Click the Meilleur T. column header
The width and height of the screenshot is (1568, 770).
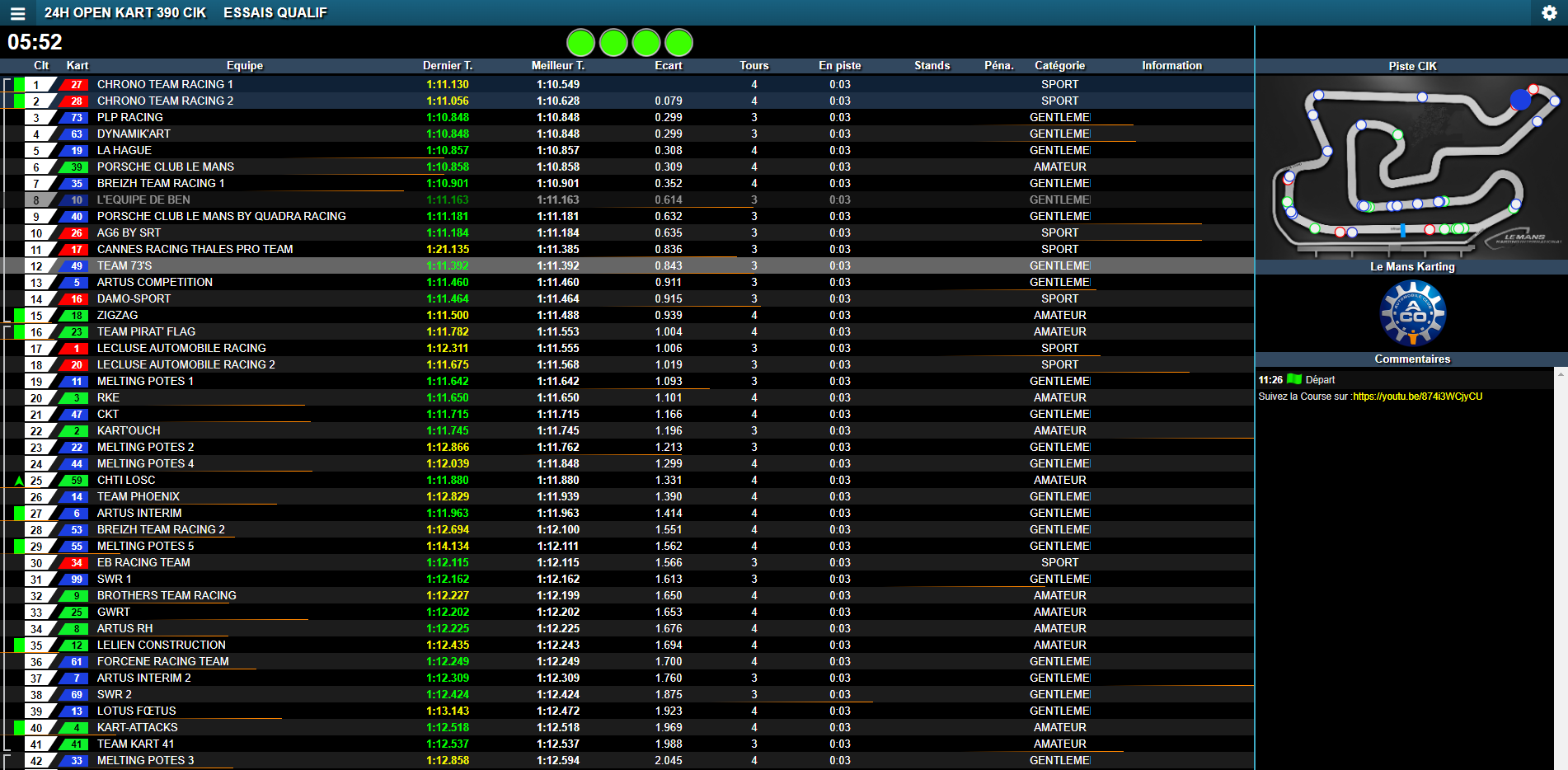tap(558, 66)
